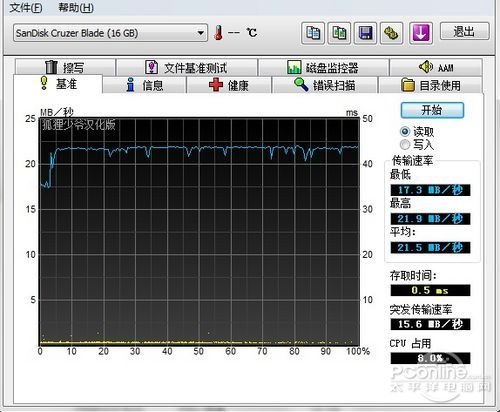
Task: Click the 突发传输速率 label
Action: coord(421,309)
